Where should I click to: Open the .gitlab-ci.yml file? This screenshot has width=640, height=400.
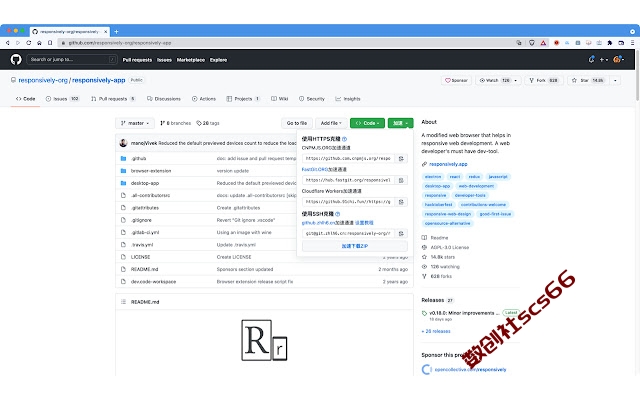tap(145, 232)
